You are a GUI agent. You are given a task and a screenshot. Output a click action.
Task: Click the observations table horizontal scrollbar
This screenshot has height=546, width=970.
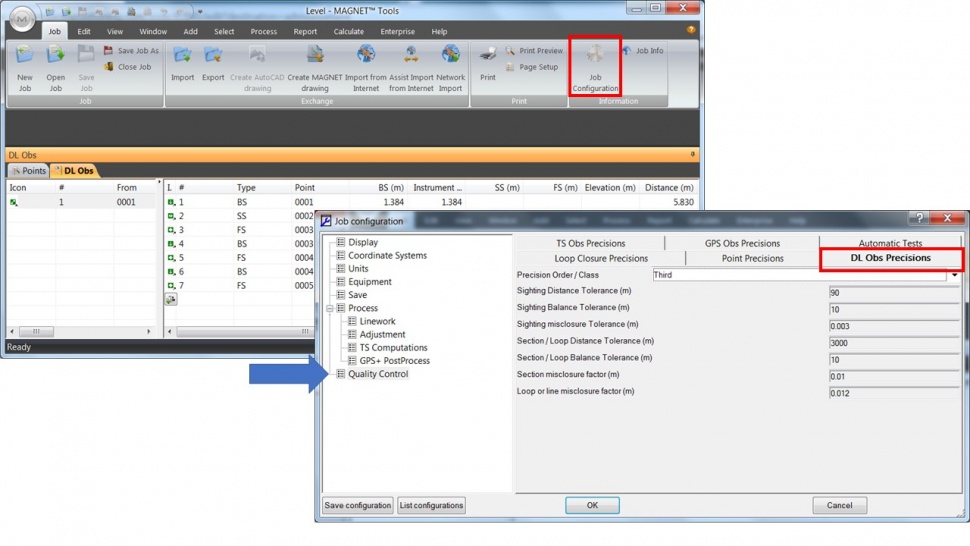coord(240,331)
